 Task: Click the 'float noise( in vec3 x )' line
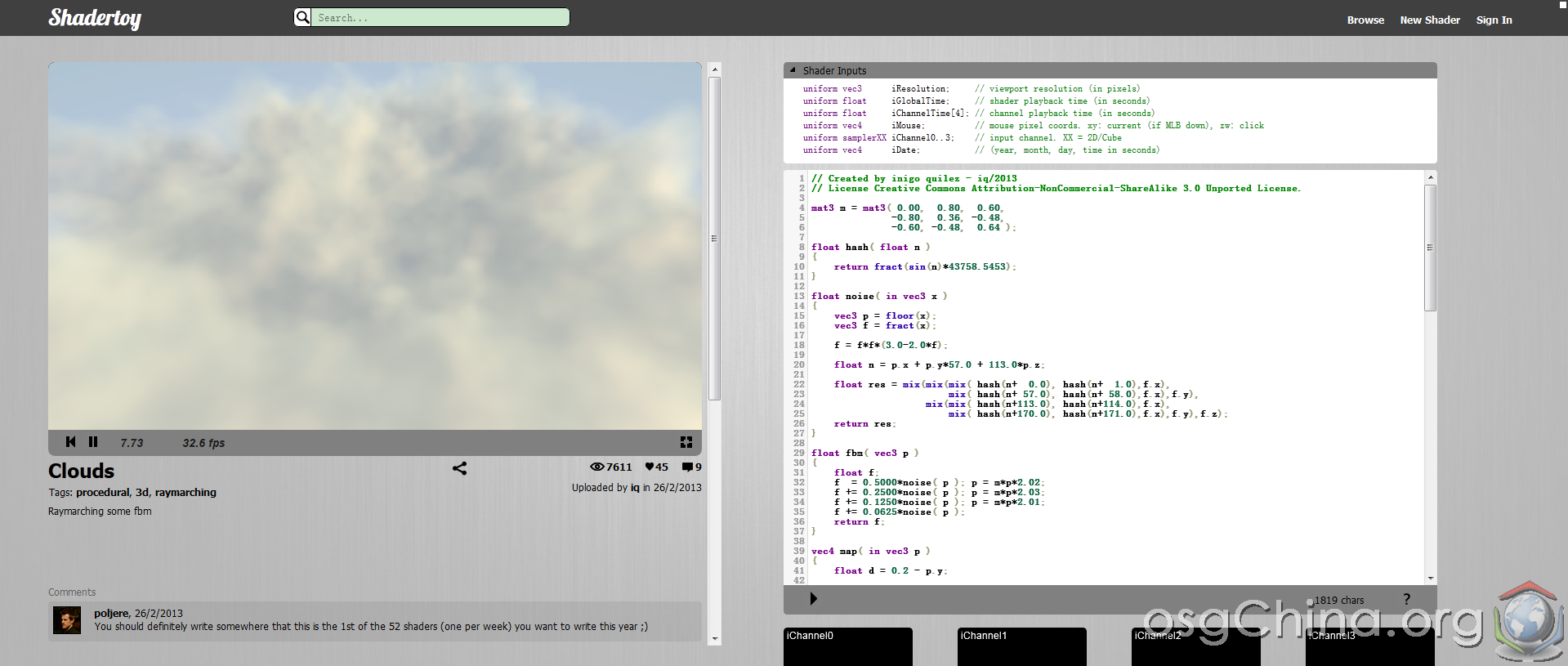click(879, 296)
